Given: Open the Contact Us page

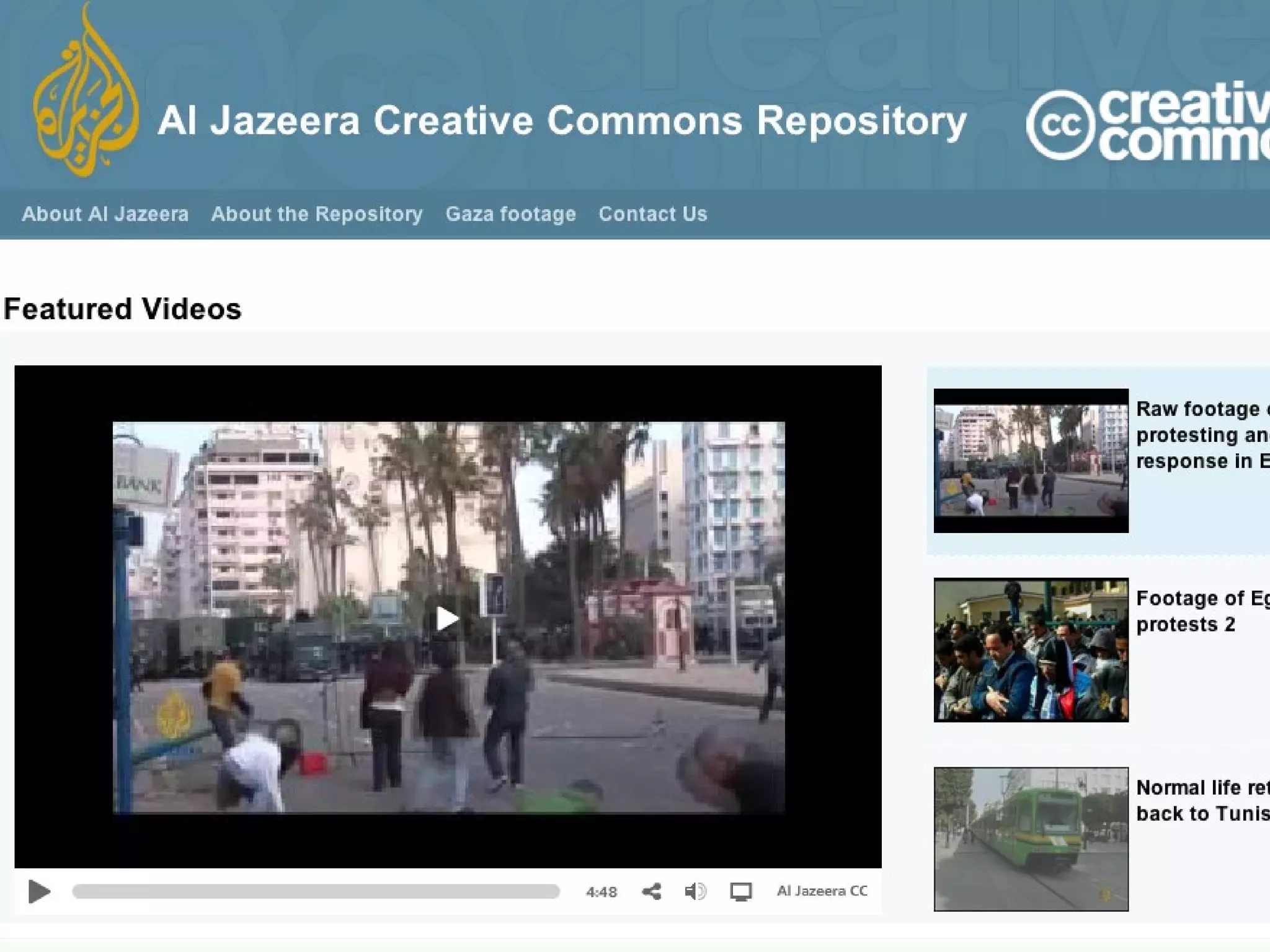Looking at the screenshot, I should [652, 214].
